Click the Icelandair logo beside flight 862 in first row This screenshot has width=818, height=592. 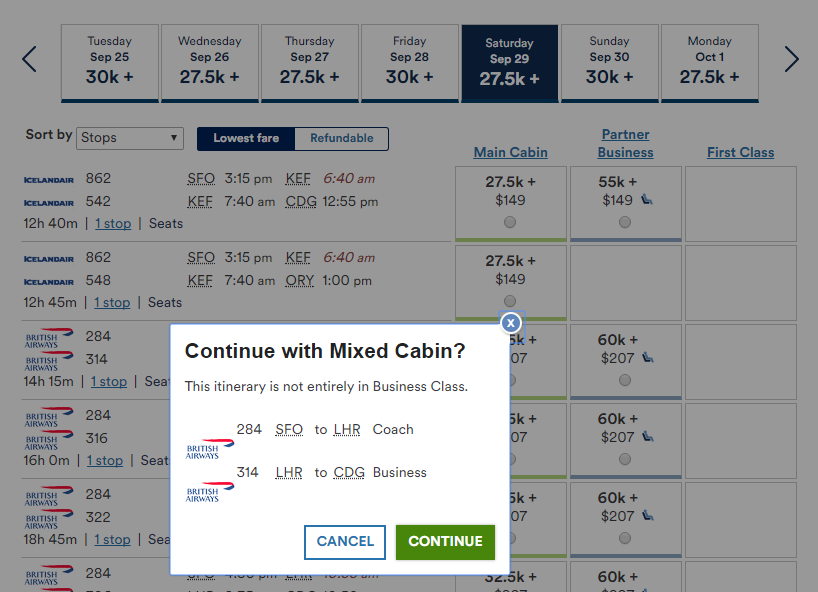49,180
